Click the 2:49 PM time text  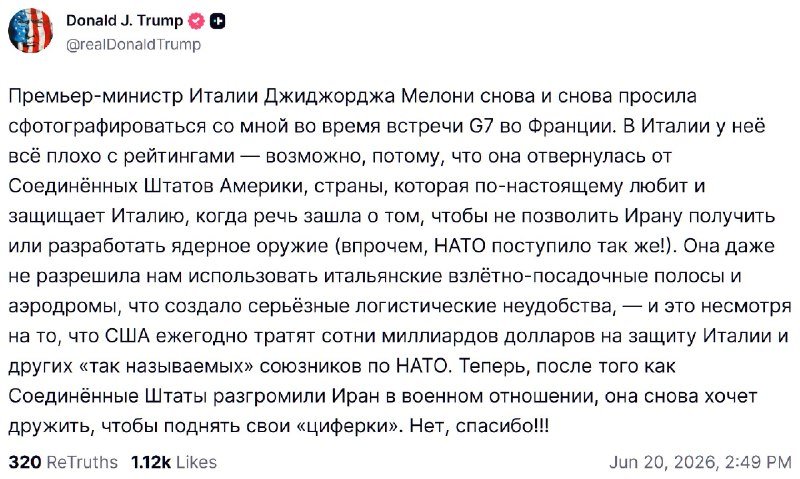[x=758, y=462]
